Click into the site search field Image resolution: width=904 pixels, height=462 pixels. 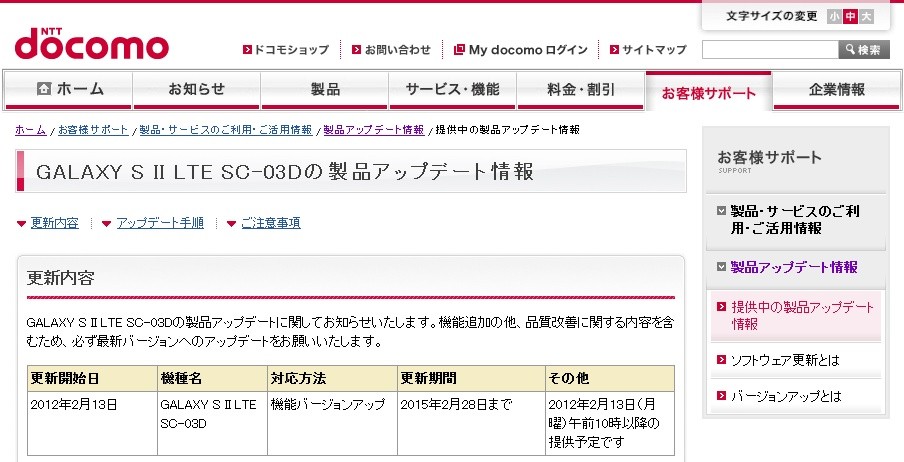coord(770,50)
